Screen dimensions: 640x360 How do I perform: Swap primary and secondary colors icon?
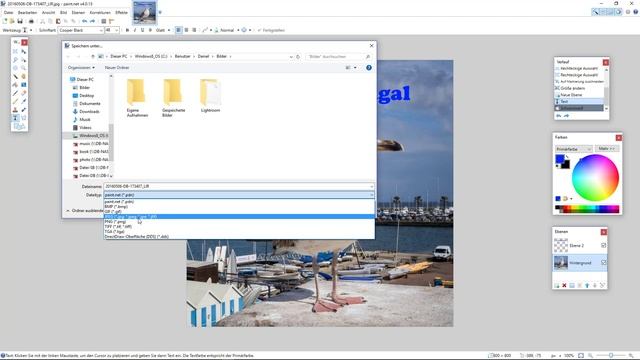click(568, 157)
